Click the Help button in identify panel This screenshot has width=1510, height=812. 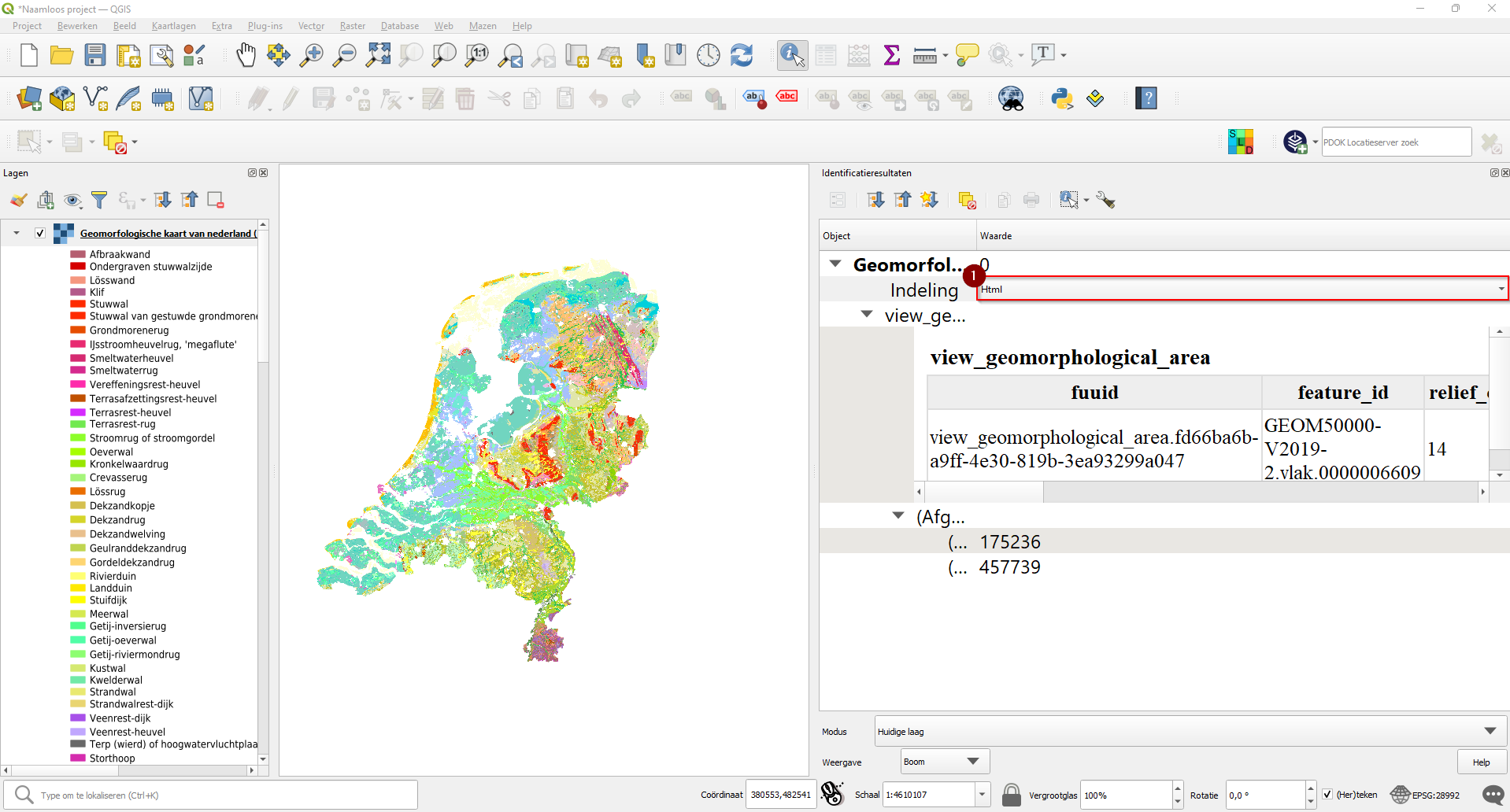(1481, 762)
